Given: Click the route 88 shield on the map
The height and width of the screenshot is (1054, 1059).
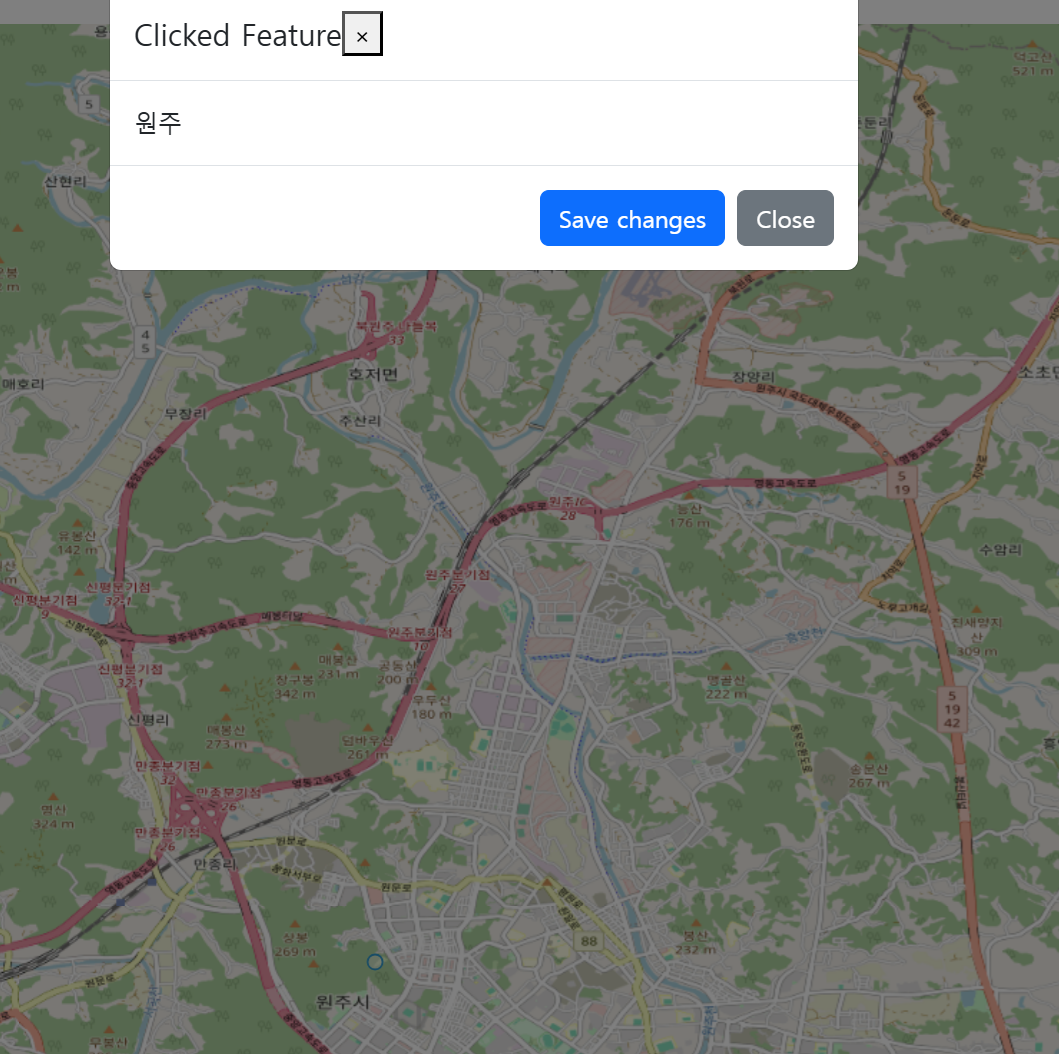Looking at the screenshot, I should 589,941.
